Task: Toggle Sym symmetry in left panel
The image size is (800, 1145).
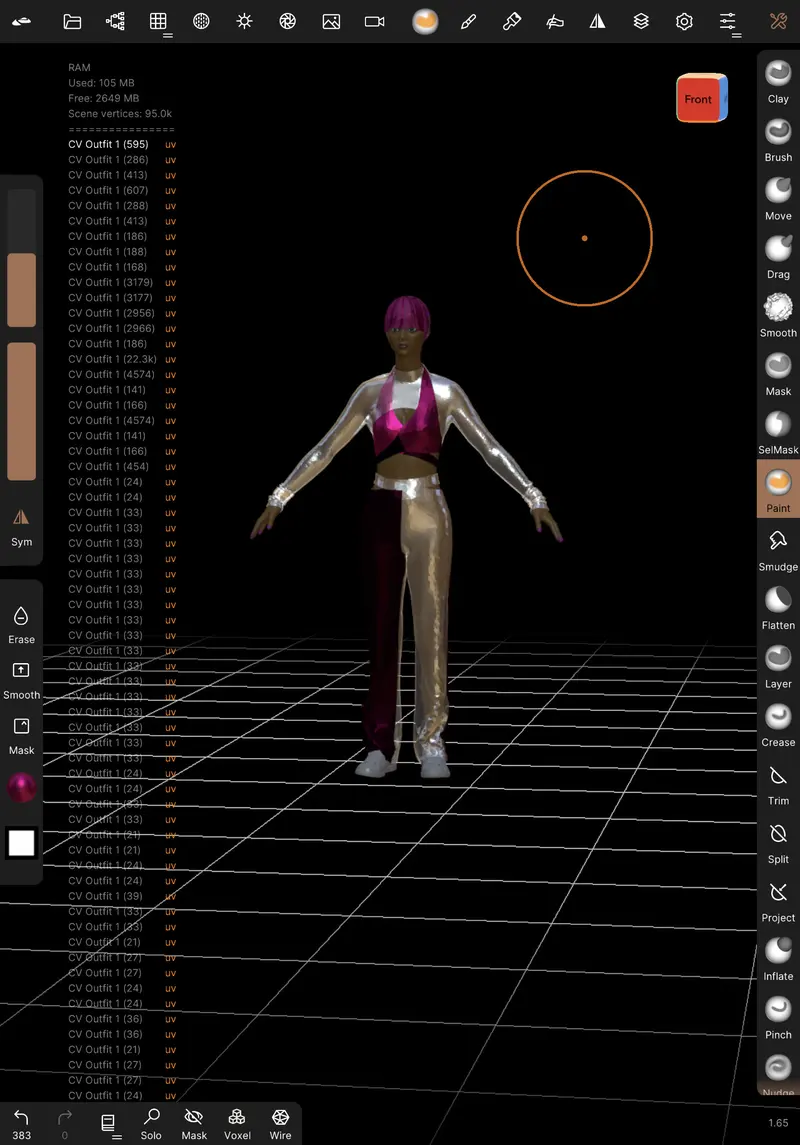Action: click(21, 527)
